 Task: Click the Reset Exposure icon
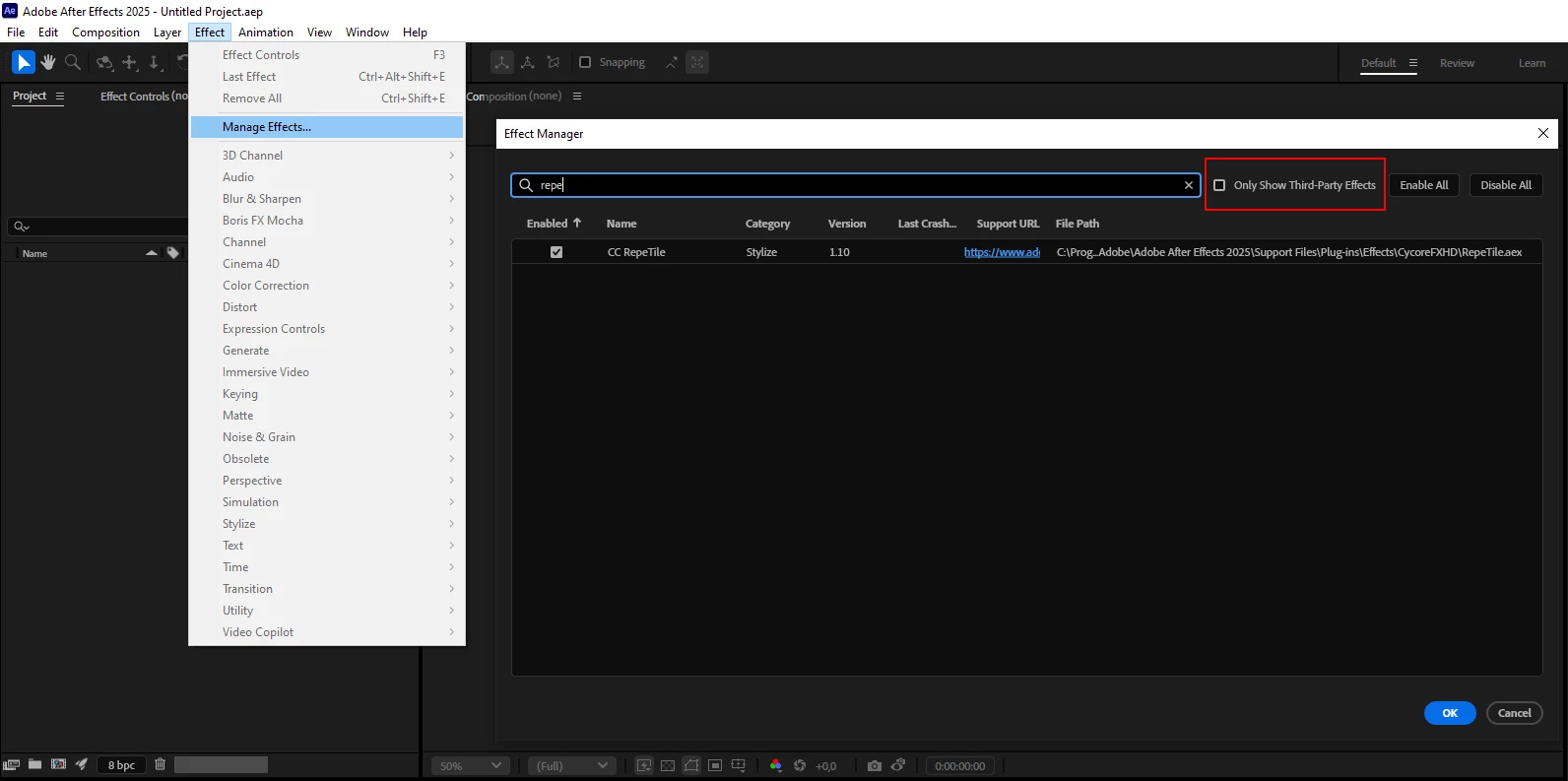pos(800,765)
